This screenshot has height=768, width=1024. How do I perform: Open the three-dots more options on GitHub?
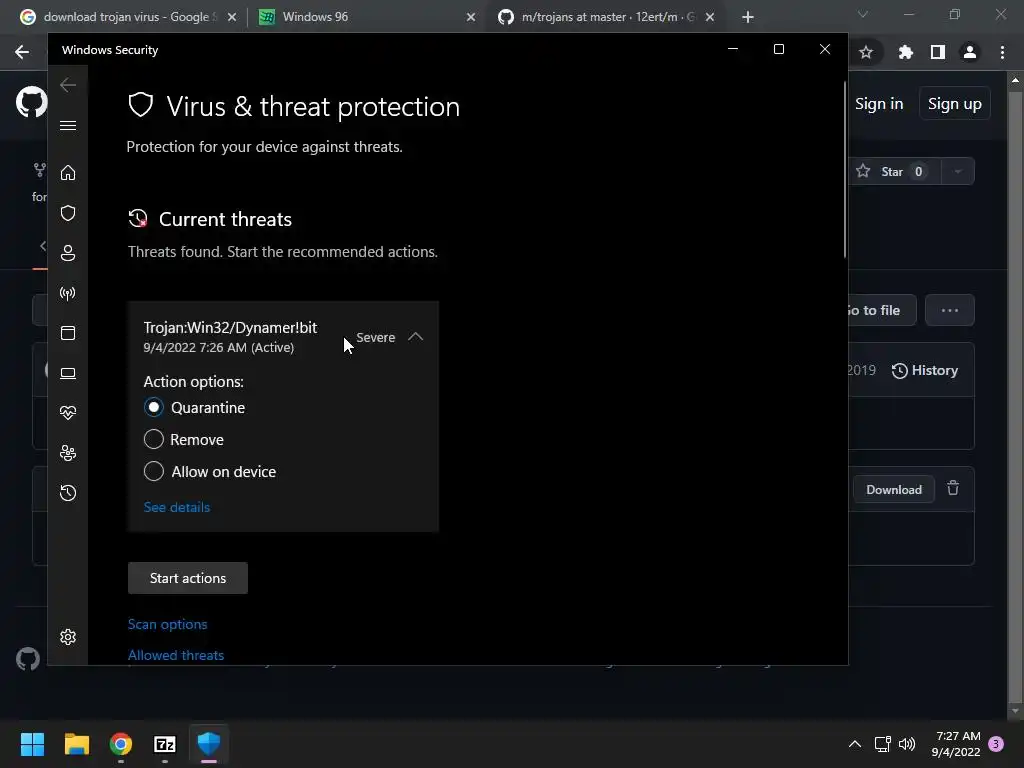[950, 310]
